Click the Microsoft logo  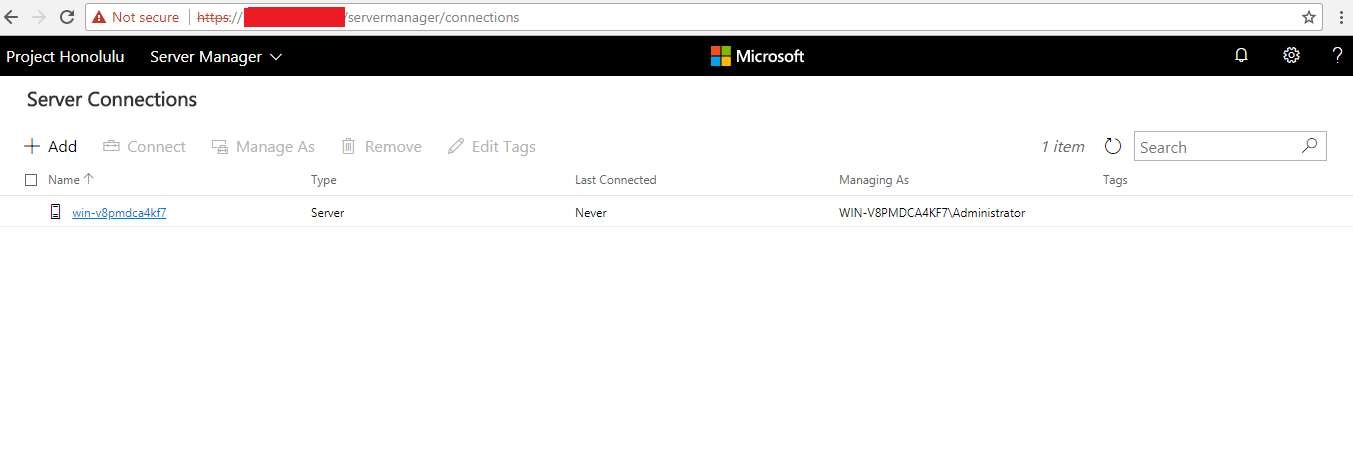click(x=757, y=56)
